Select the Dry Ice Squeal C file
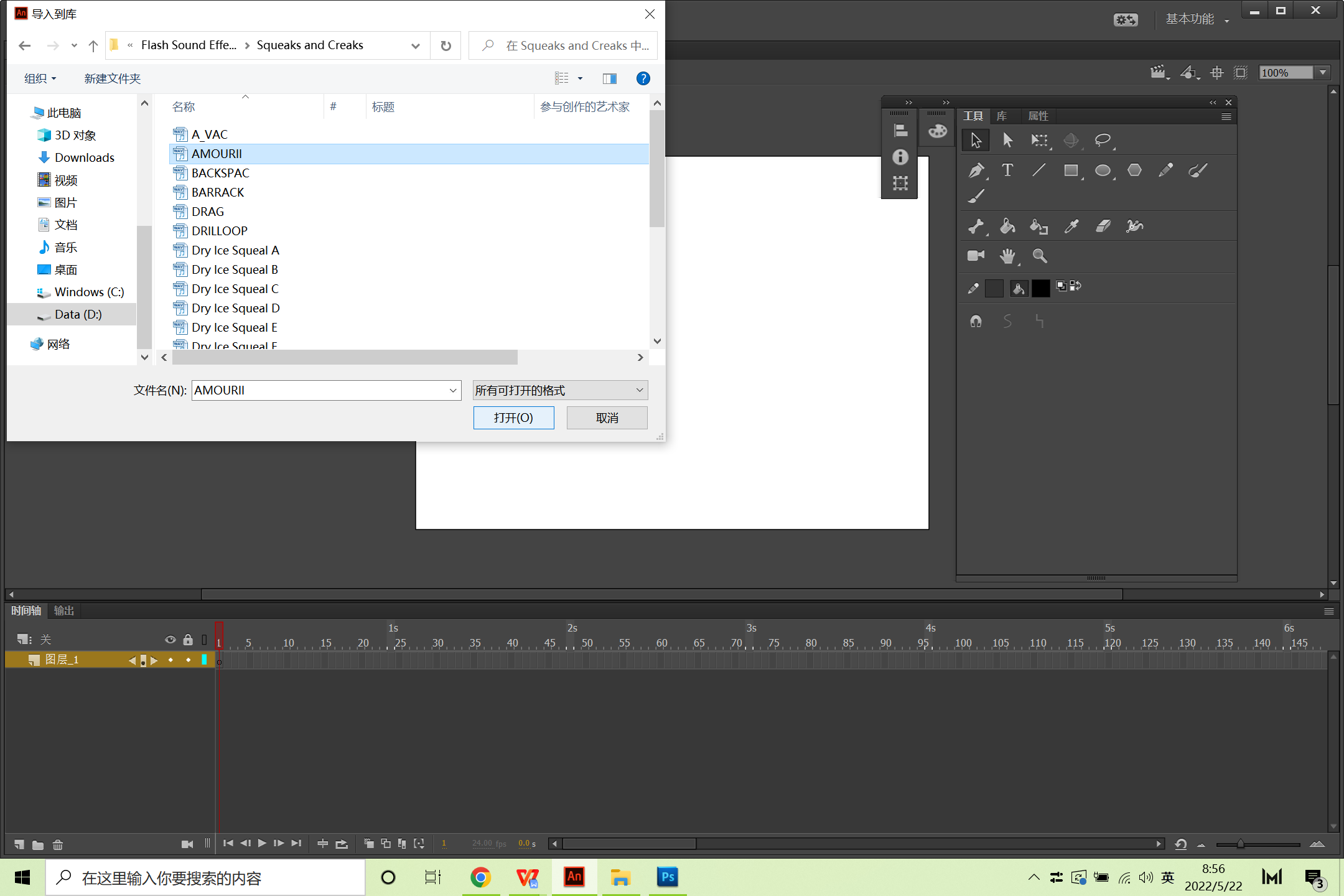 (235, 289)
